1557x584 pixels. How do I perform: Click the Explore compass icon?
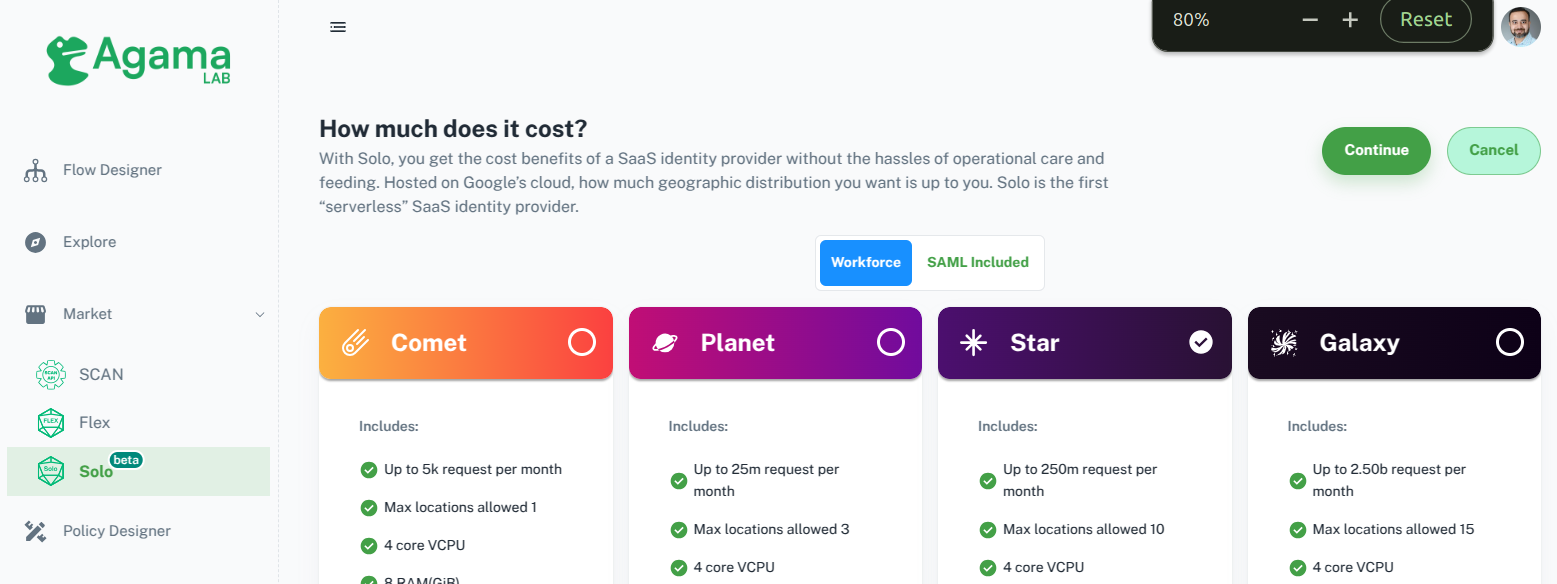pyautogui.click(x=36, y=242)
